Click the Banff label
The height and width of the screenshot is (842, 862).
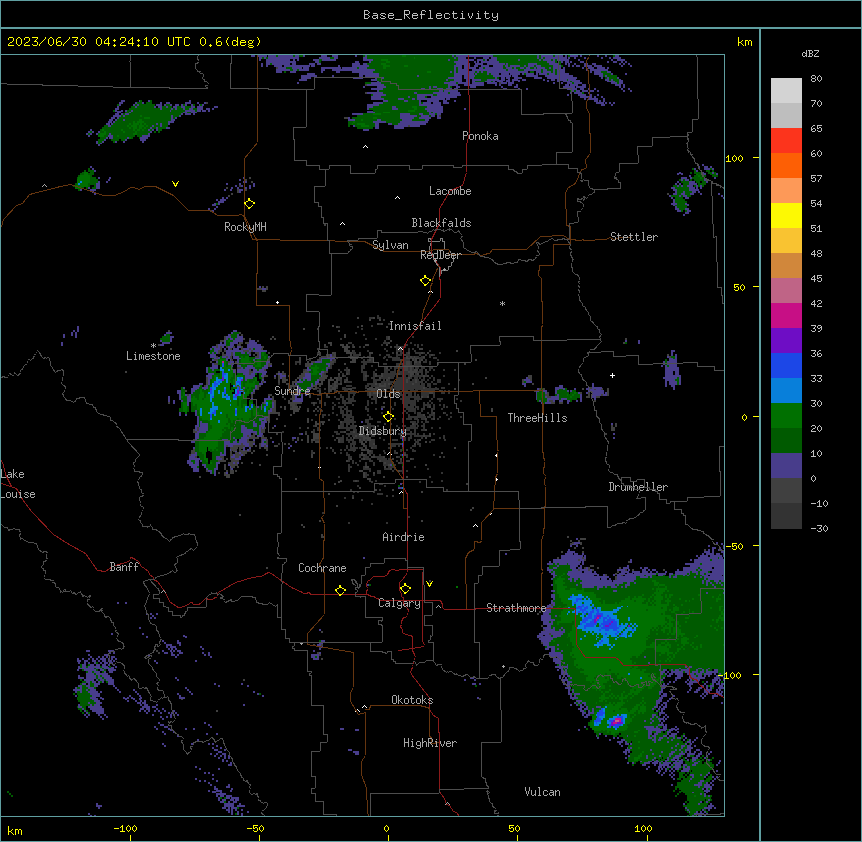[x=124, y=567]
